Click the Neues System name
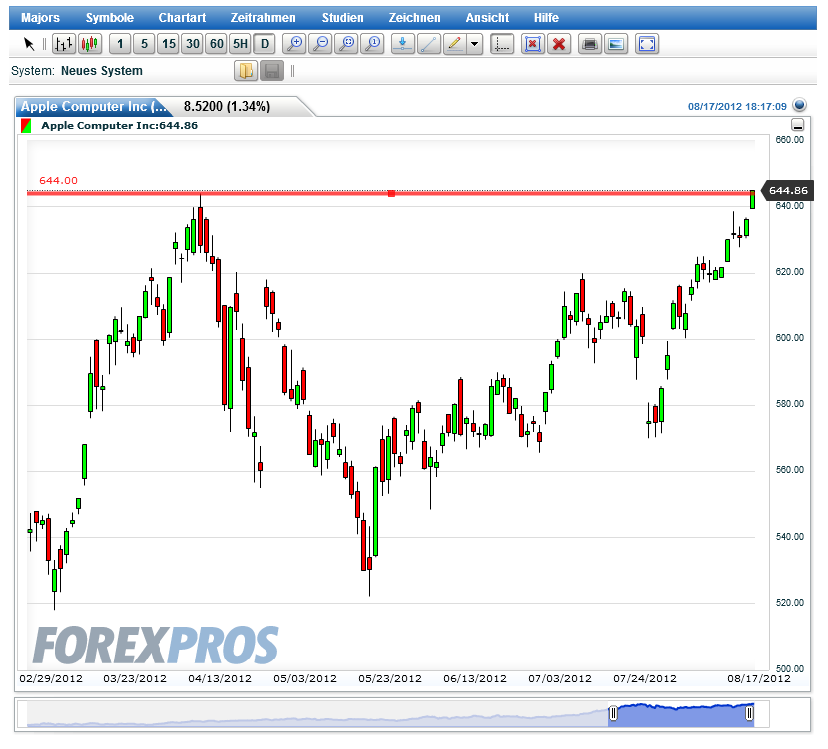The height and width of the screenshot is (749, 828). [102, 71]
